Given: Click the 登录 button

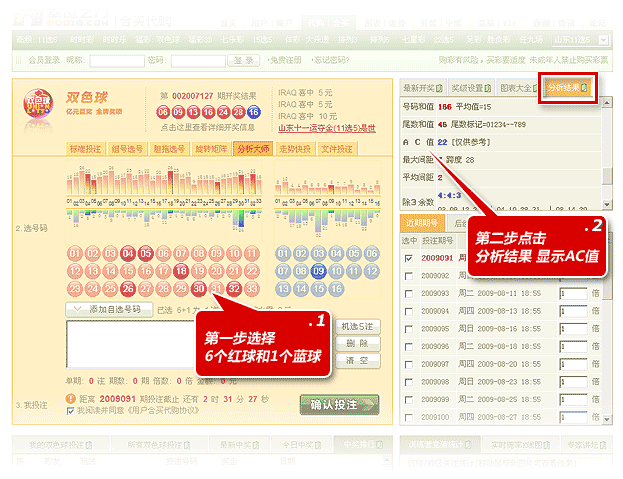Looking at the screenshot, I should [244, 60].
